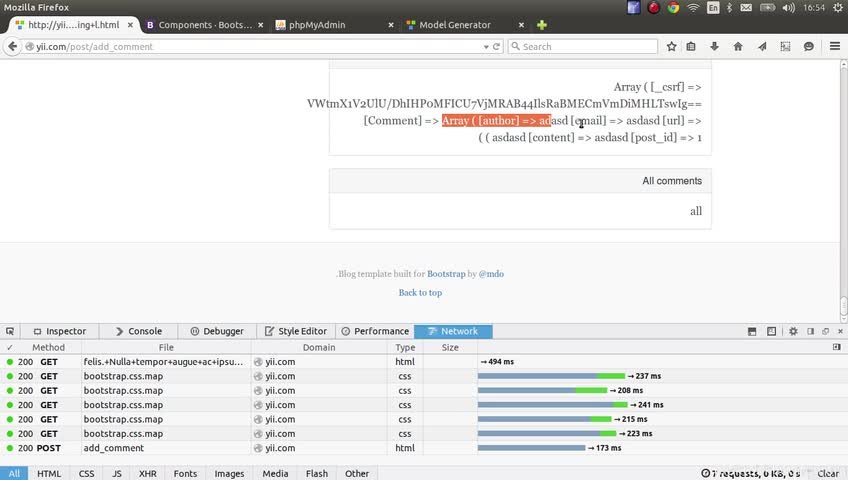Open the chat bubble Hello icon
Screen dimensions: 848x480
coord(809,46)
